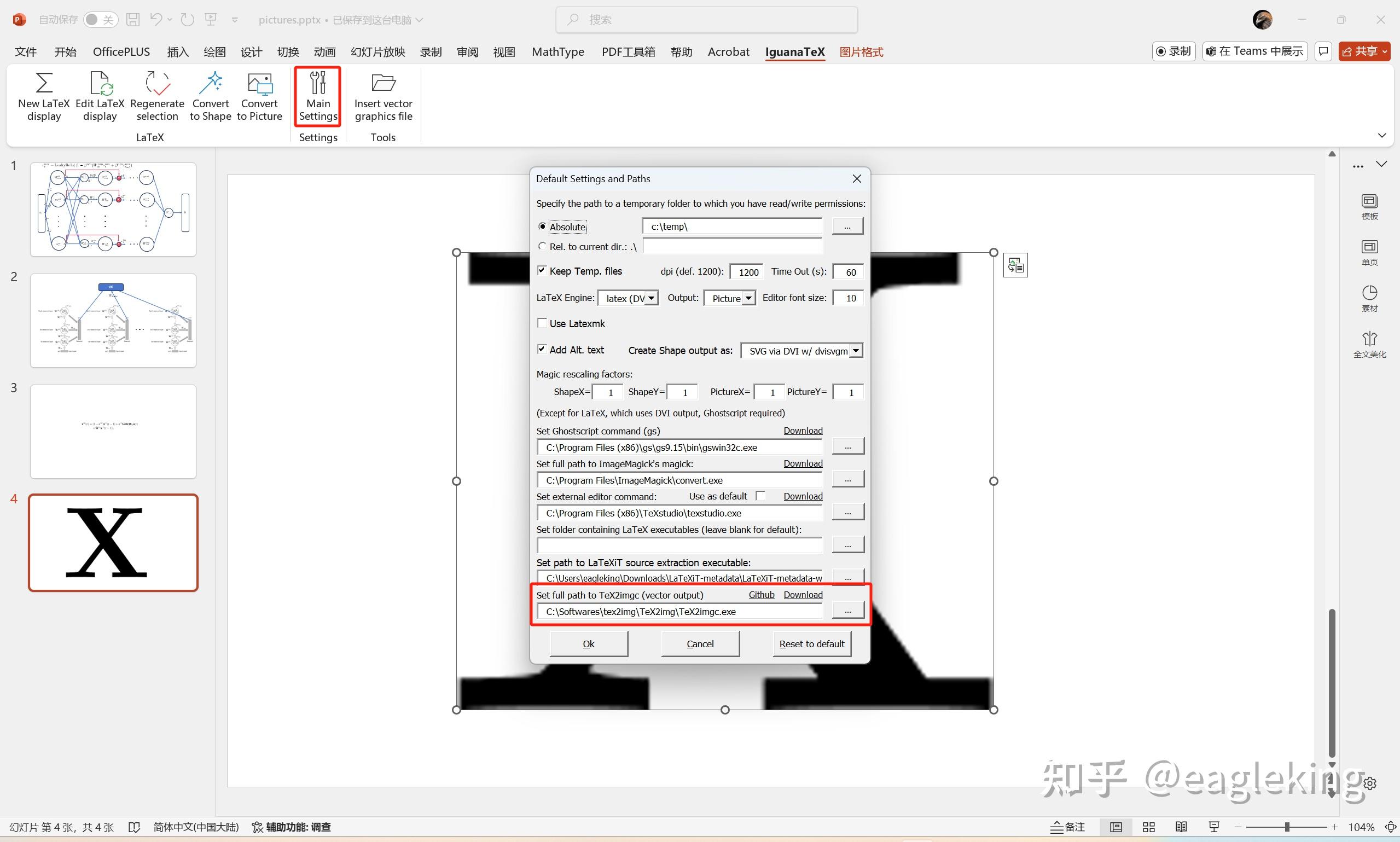This screenshot has width=1400, height=842.
Task: Open Edit LaTeX display
Action: pos(100,96)
